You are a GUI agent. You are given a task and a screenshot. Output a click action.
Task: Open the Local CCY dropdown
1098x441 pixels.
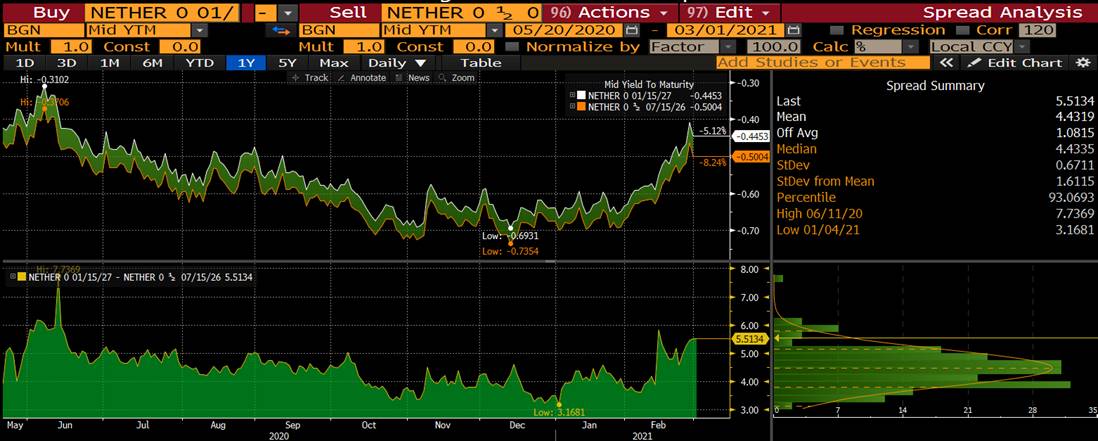tap(1022, 47)
